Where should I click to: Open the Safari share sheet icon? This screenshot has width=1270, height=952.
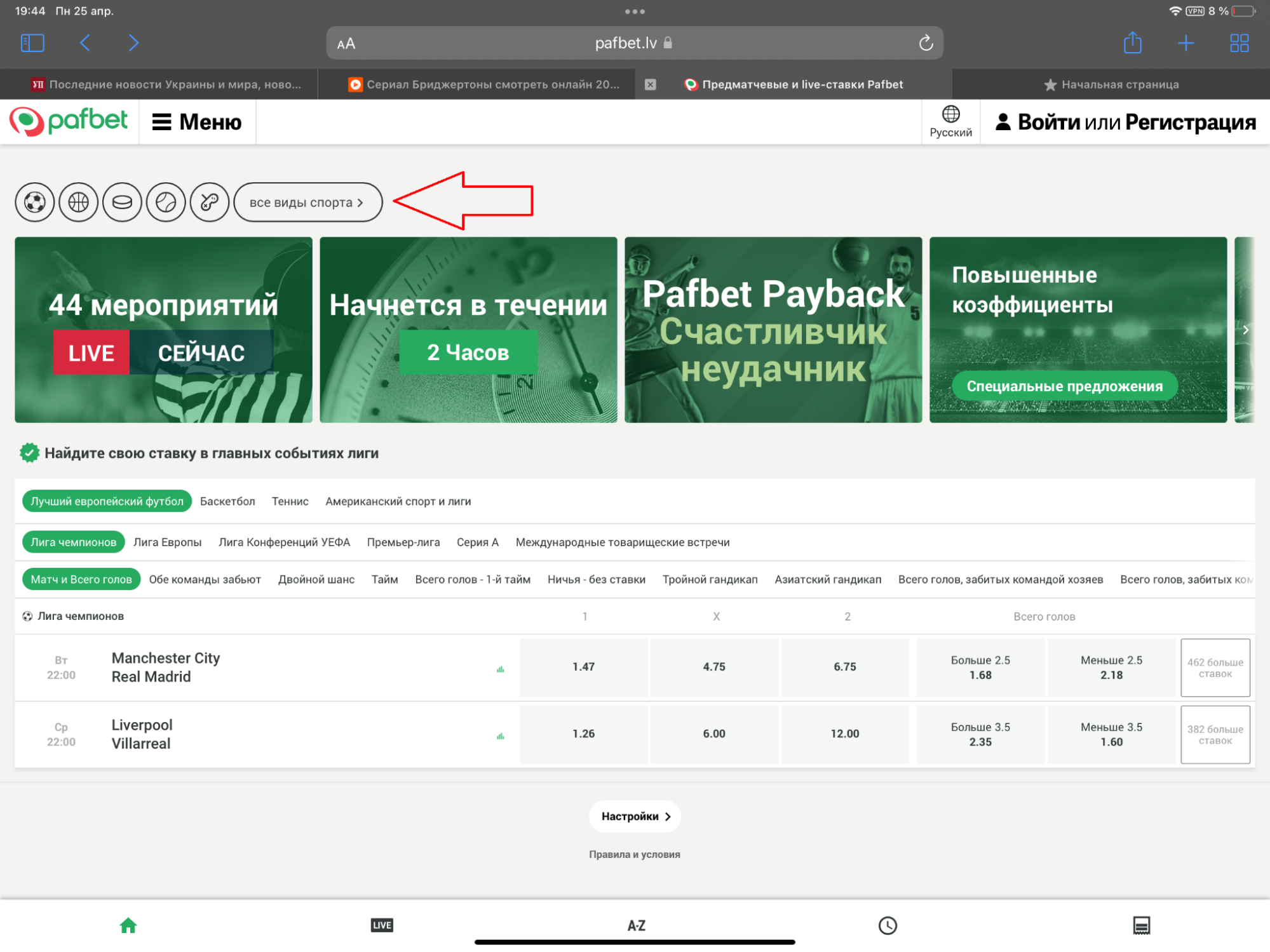[x=1132, y=43]
